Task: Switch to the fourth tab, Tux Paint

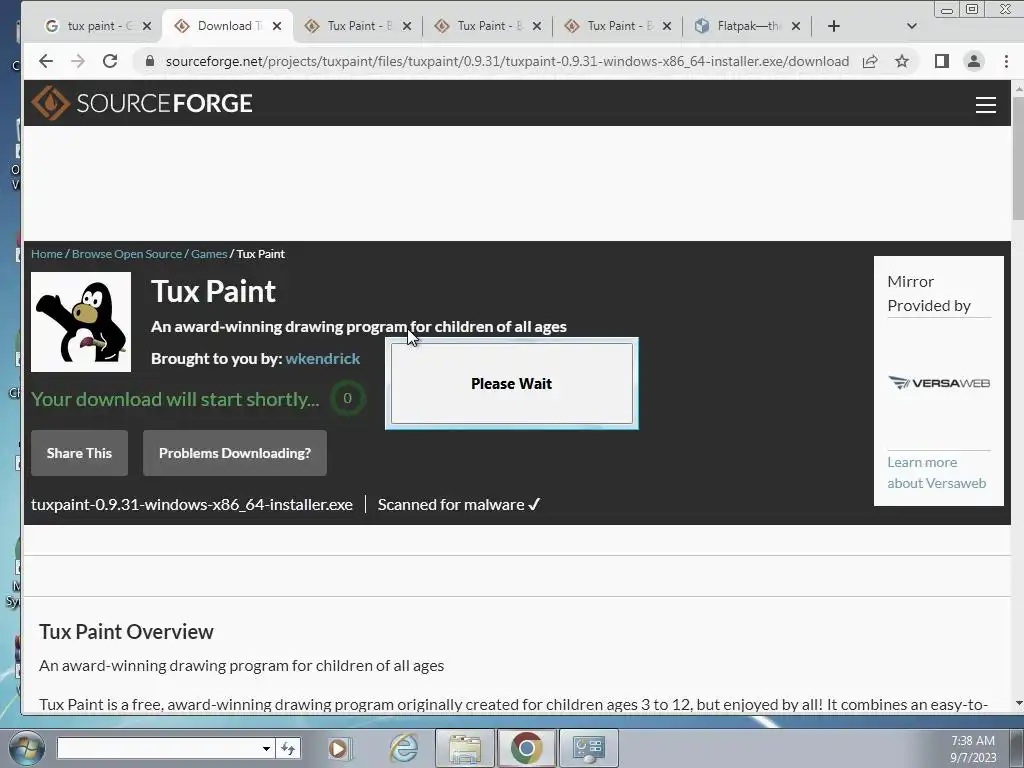Action: point(487,26)
